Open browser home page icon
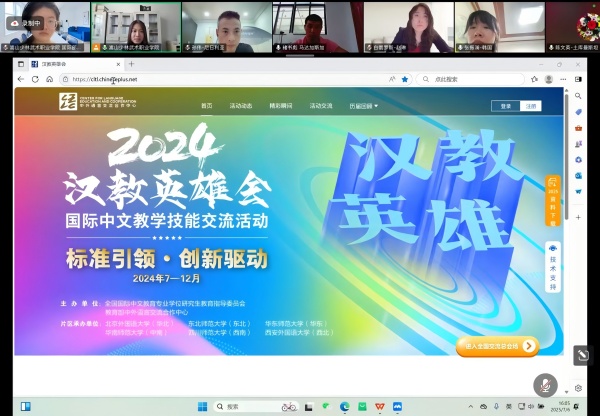This screenshot has width=600, height=416. pyautogui.click(x=50, y=79)
